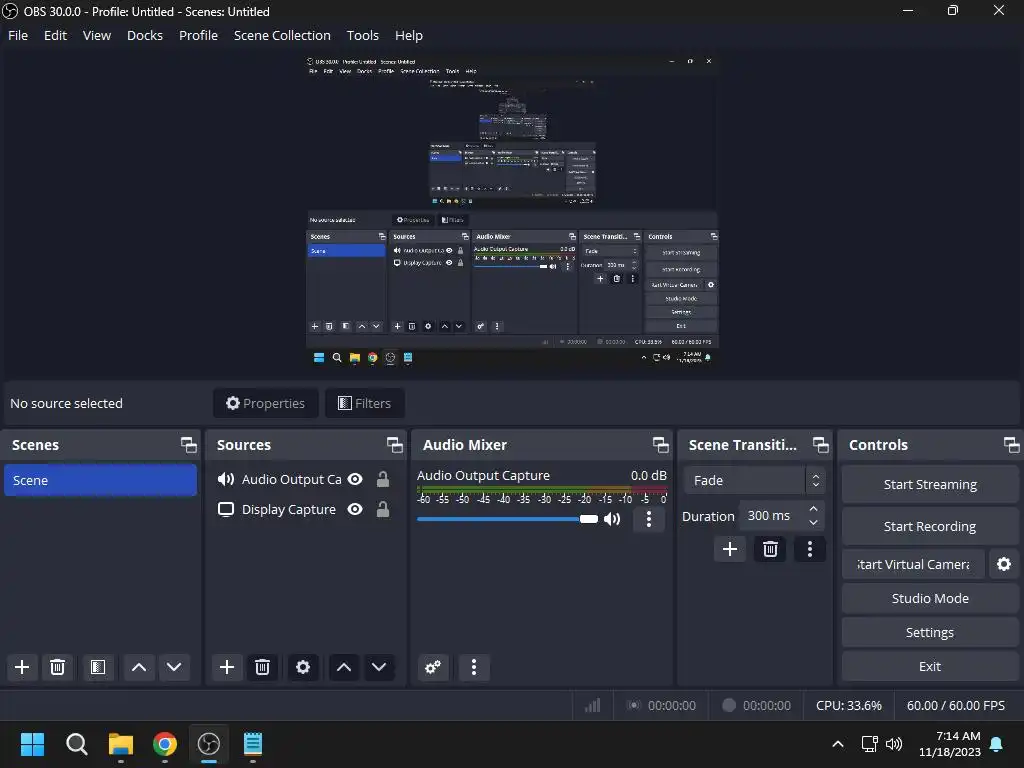Toggle Studio Mode

(929, 598)
